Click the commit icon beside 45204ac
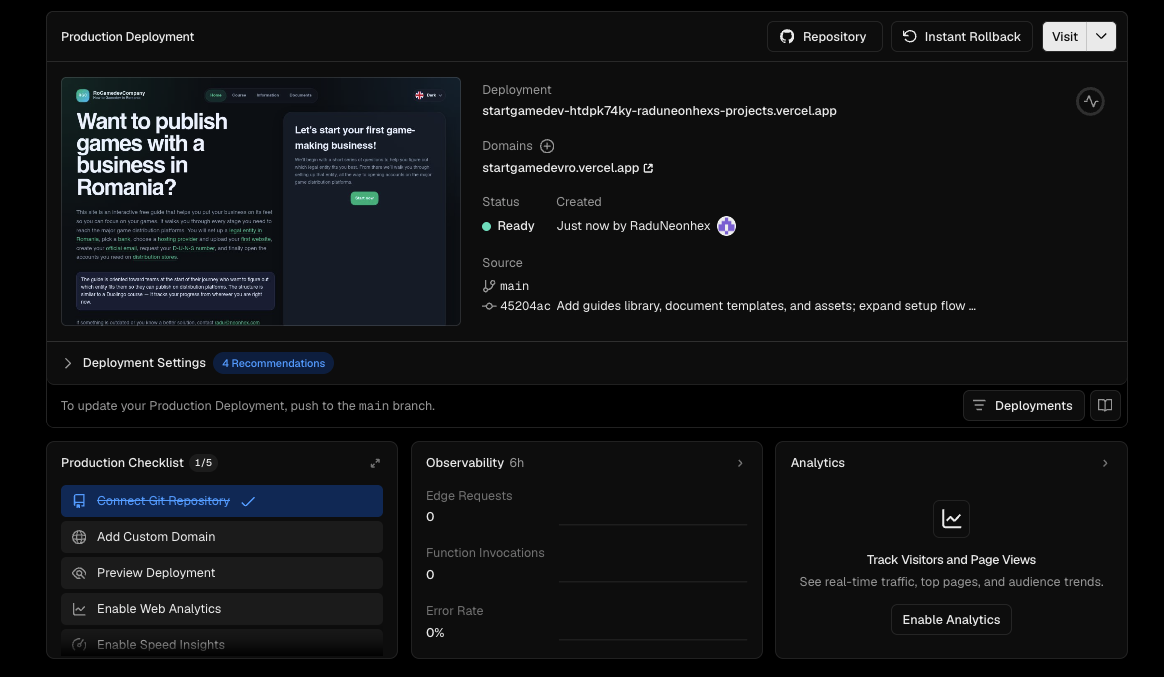 click(488, 306)
